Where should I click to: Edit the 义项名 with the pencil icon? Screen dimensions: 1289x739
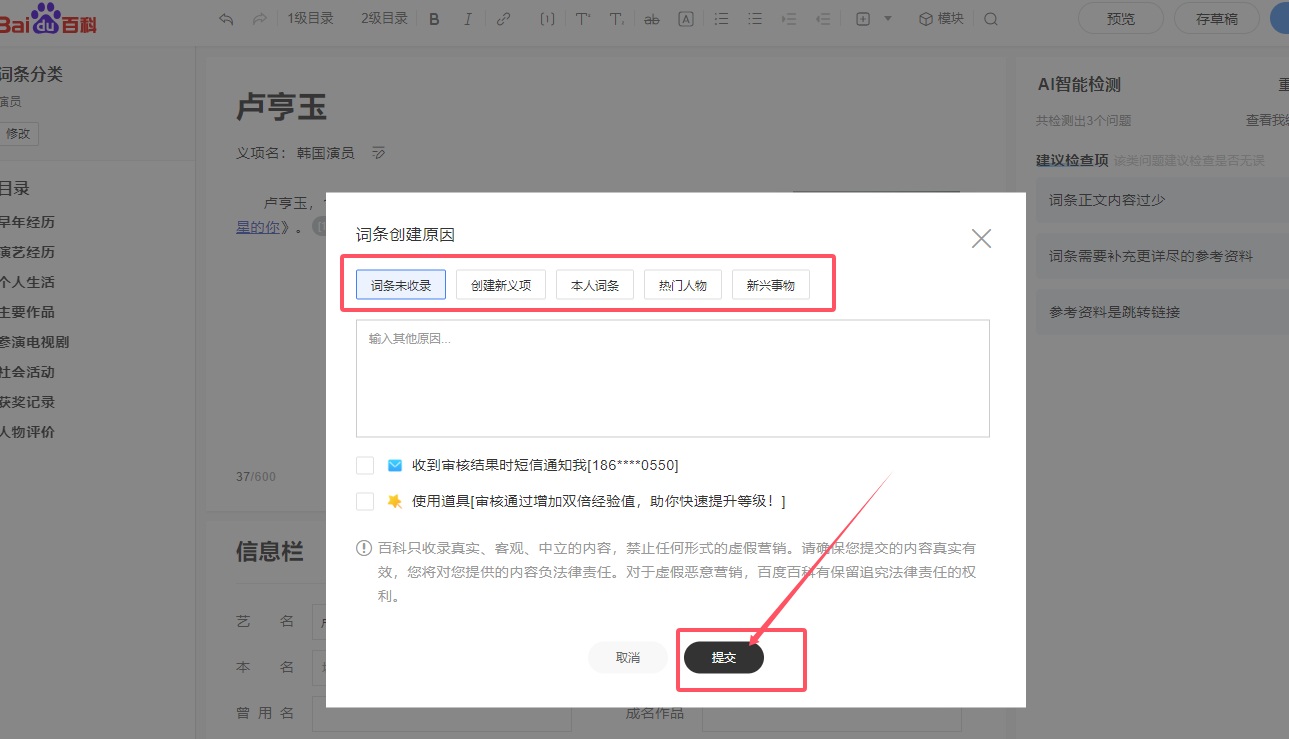(x=378, y=153)
